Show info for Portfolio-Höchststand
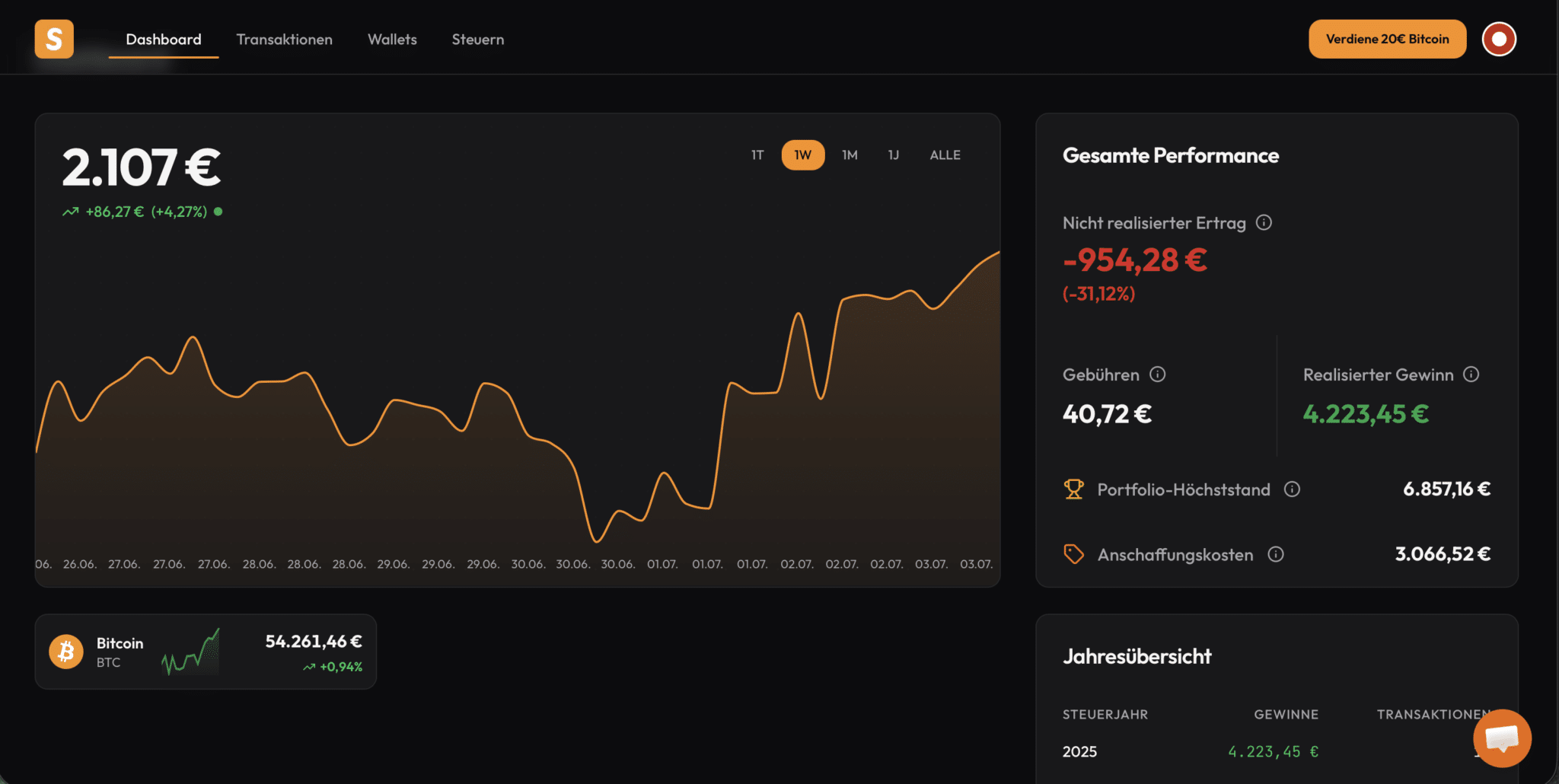This screenshot has width=1559, height=784. pyautogui.click(x=1292, y=489)
